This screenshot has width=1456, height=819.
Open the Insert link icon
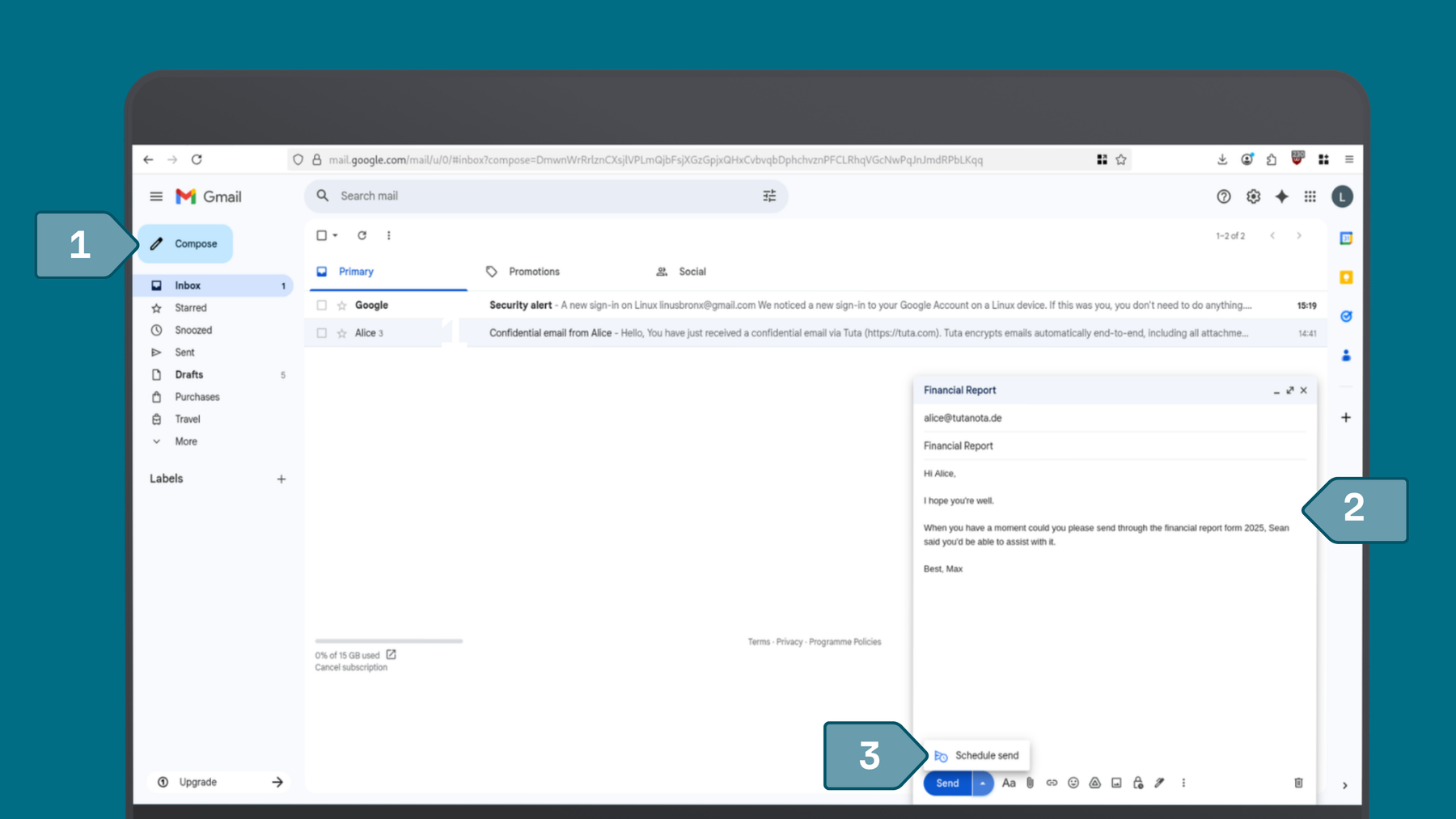1052,783
